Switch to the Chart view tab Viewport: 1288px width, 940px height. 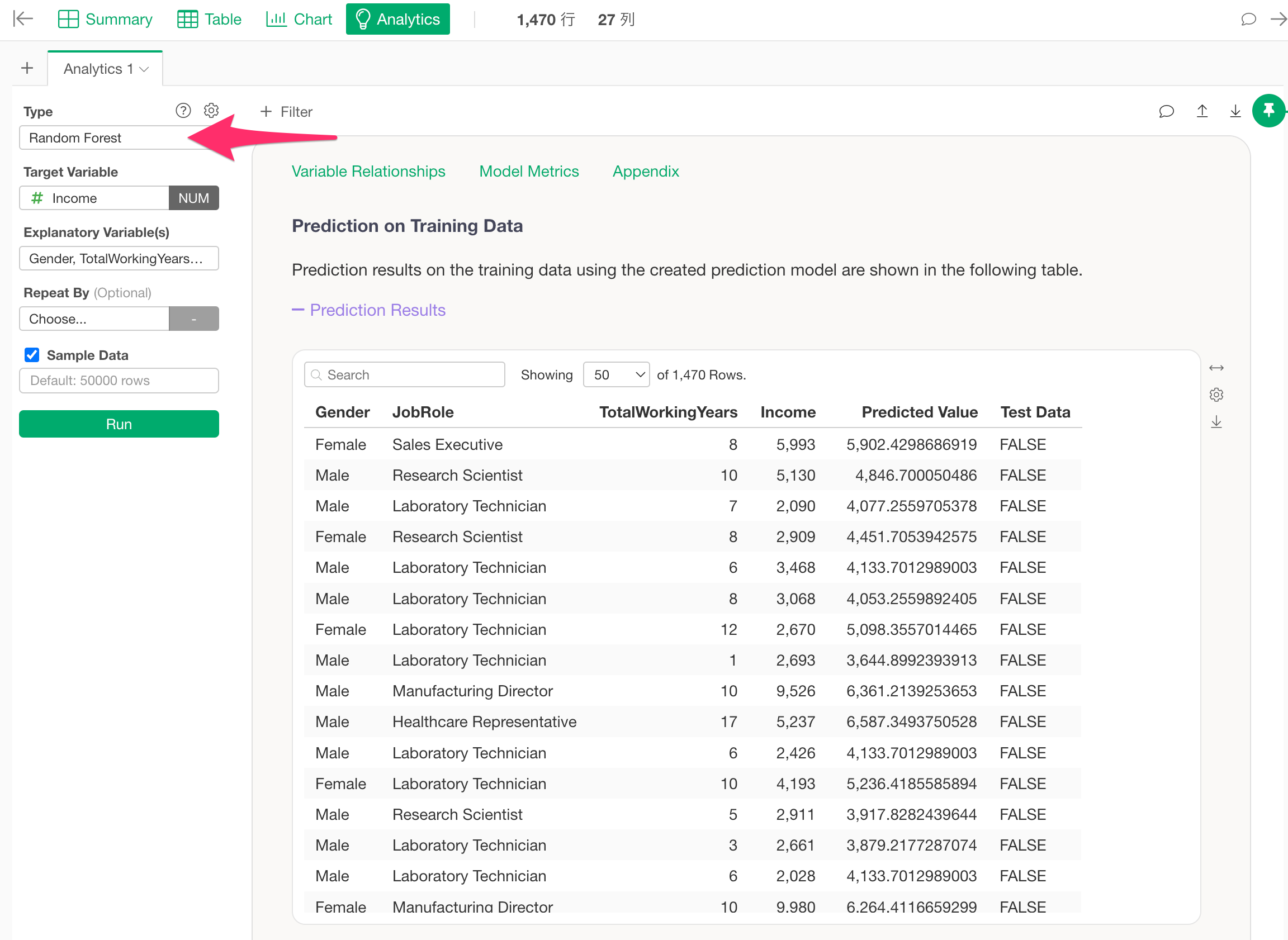[x=299, y=20]
